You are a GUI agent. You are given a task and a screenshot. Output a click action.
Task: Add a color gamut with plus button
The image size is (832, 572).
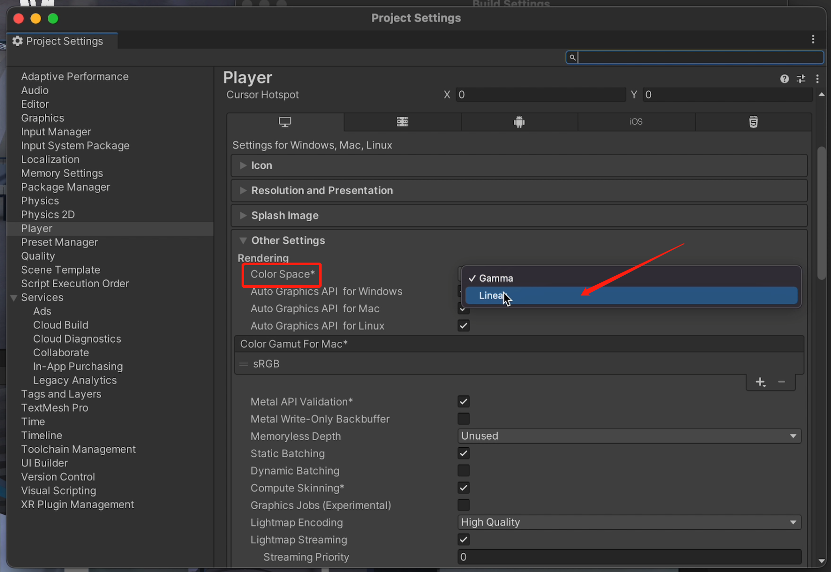point(760,382)
